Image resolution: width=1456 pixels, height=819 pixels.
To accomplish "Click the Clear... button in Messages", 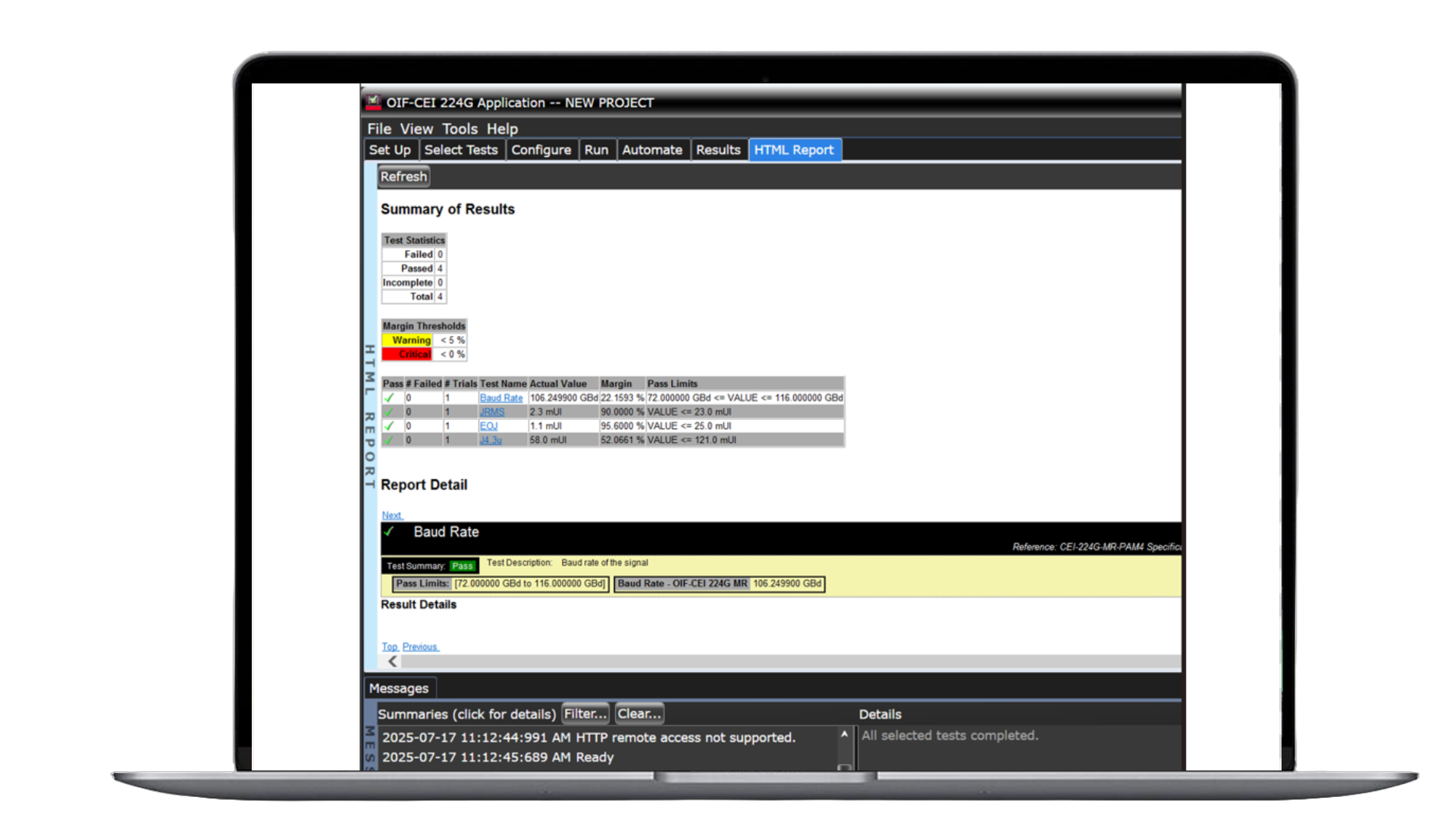I will 639,714.
